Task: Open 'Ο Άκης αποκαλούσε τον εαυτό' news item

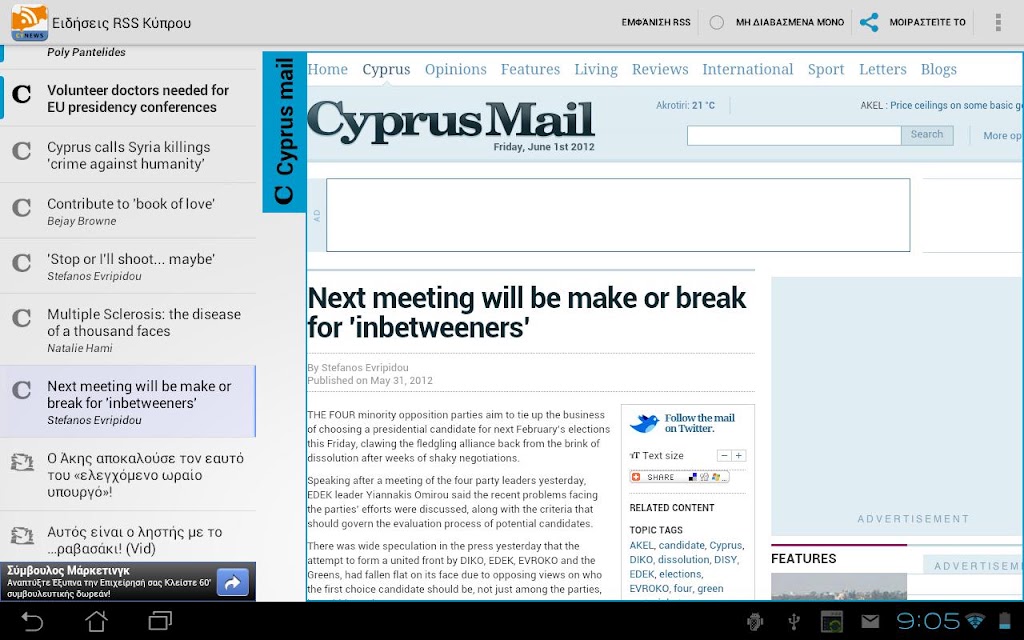Action: 128,474
